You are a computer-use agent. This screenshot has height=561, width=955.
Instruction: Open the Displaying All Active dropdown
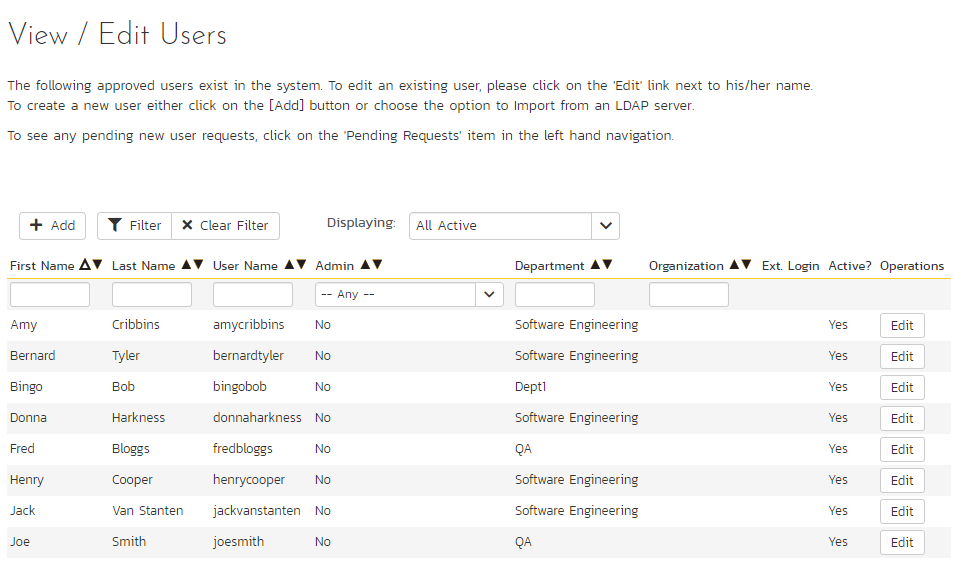(x=514, y=226)
